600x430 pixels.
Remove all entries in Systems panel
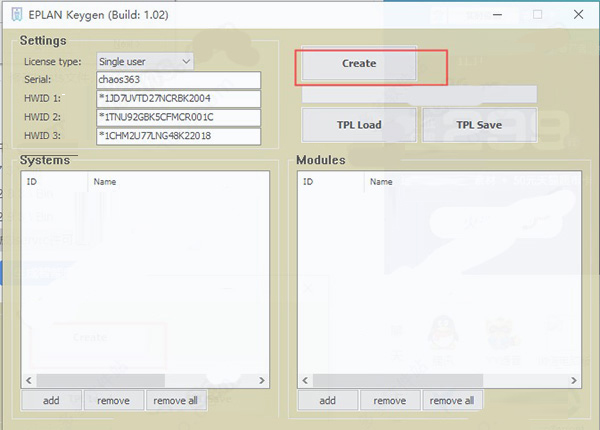176,401
